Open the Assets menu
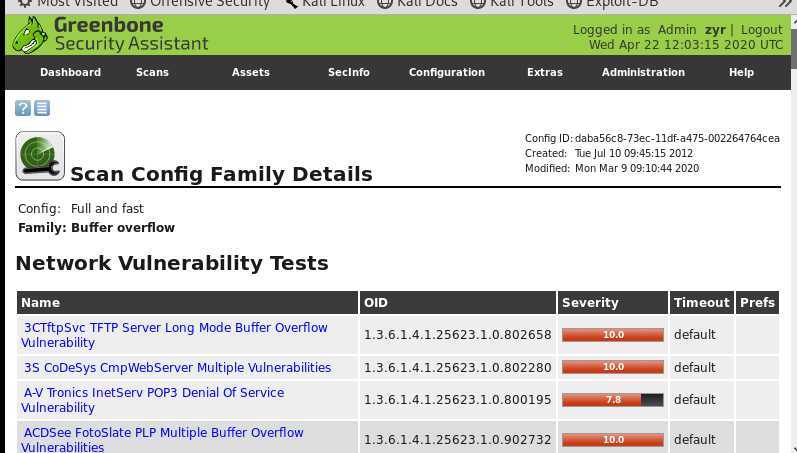 coord(251,72)
